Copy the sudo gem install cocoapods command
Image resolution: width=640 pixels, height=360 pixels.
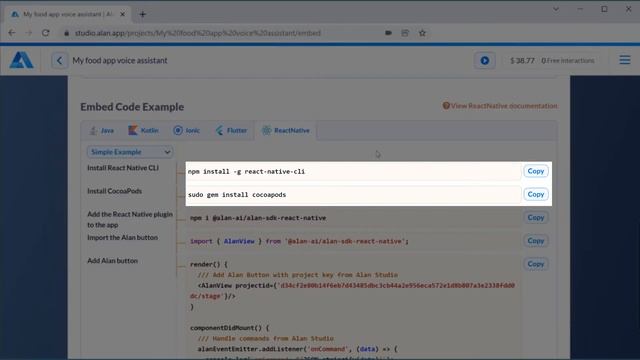536,194
